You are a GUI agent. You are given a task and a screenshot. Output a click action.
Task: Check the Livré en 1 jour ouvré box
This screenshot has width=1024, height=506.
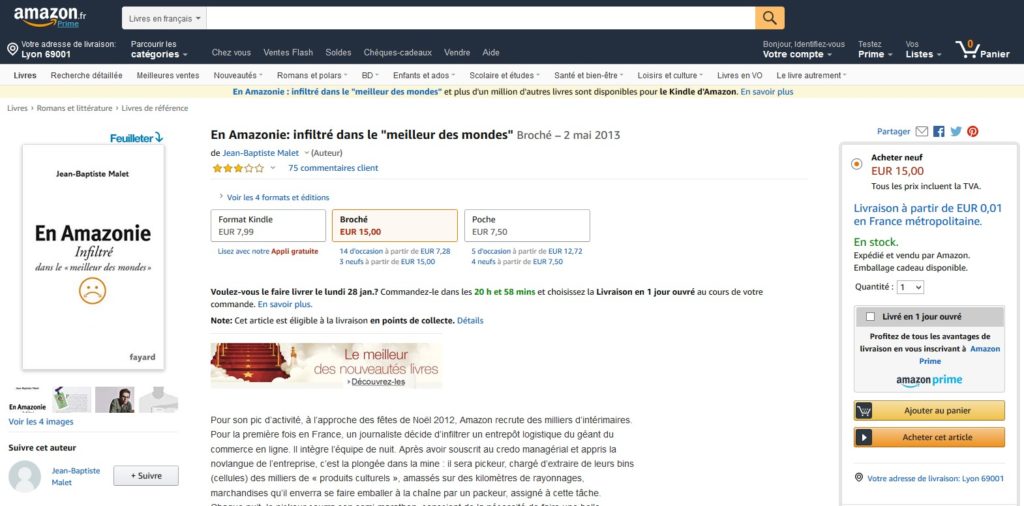pyautogui.click(x=870, y=317)
